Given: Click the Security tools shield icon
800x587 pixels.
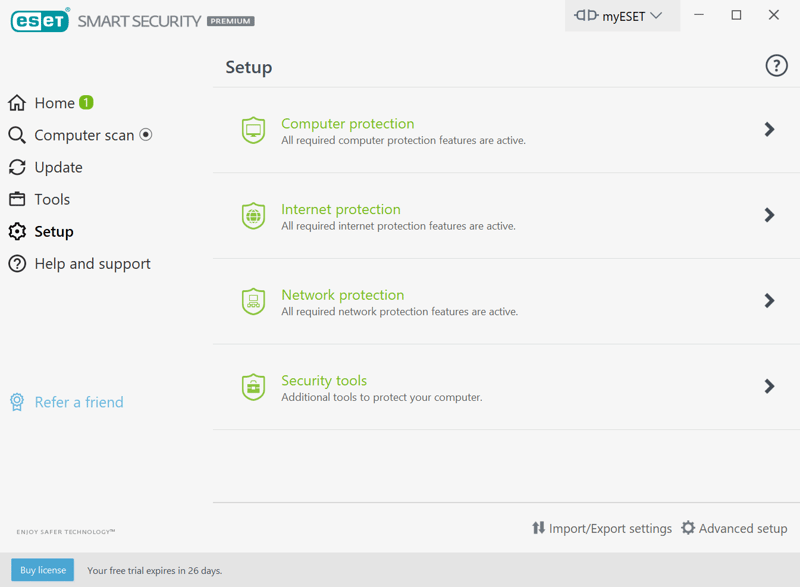Looking at the screenshot, I should pos(254,387).
